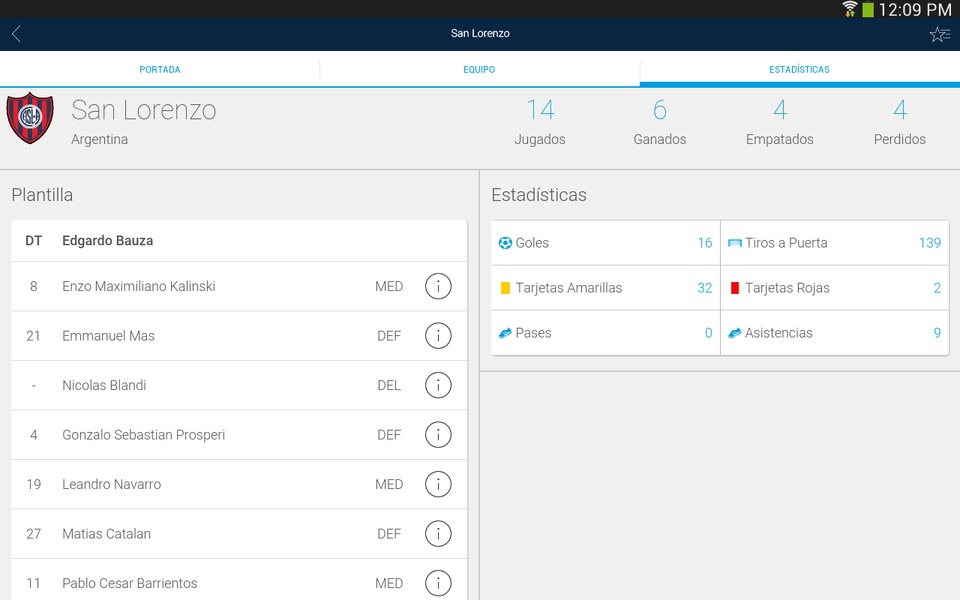Click the Asistencias boot icon
960x600 pixels.
click(734, 333)
